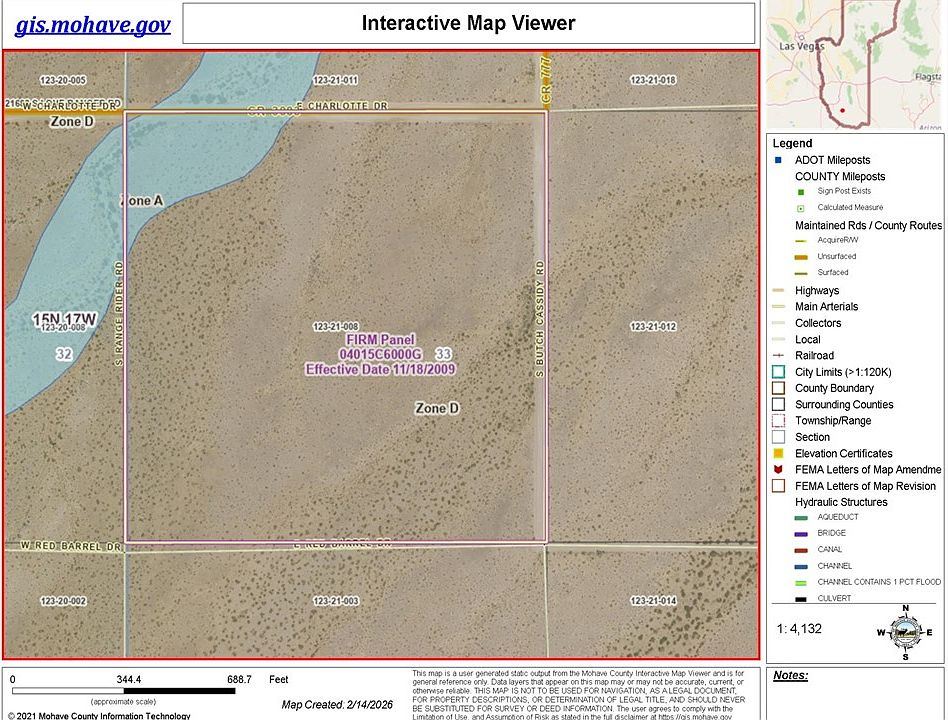Click the Interactive Map Viewer title box
The image size is (948, 720).
point(469,23)
